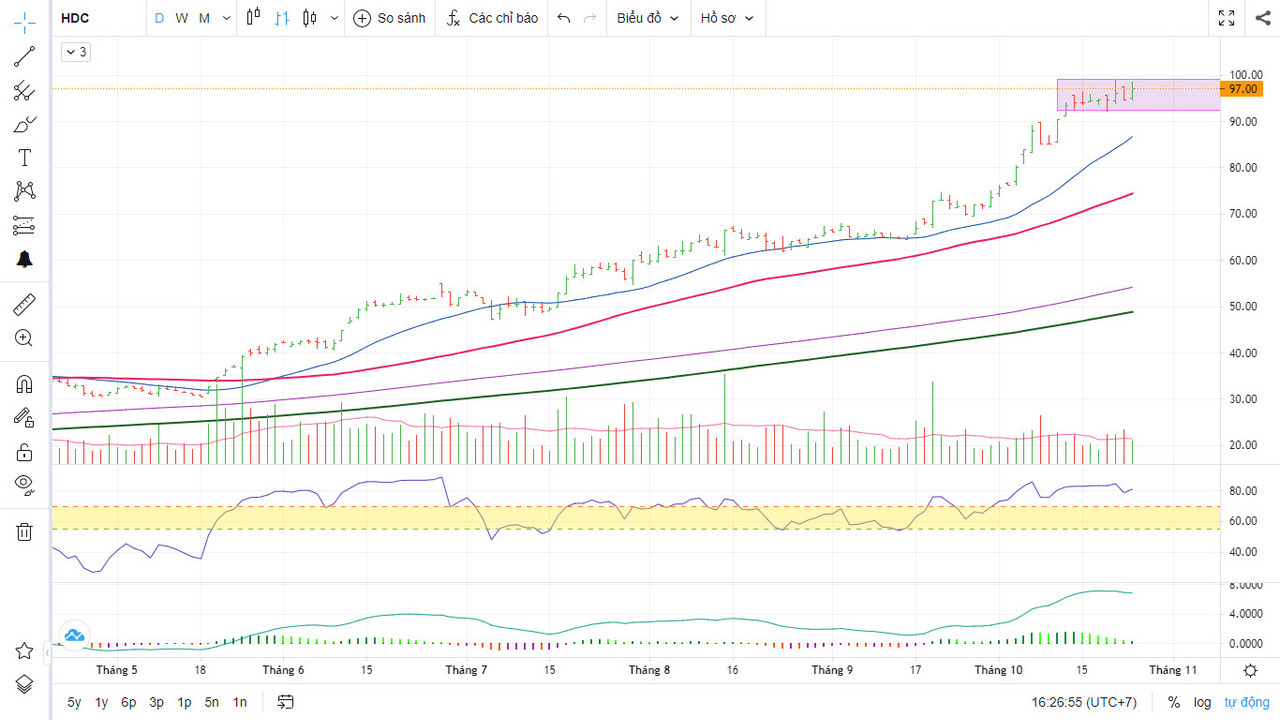This screenshot has height=720, width=1280.
Task: Set date range to 6p
Action: [x=129, y=702]
